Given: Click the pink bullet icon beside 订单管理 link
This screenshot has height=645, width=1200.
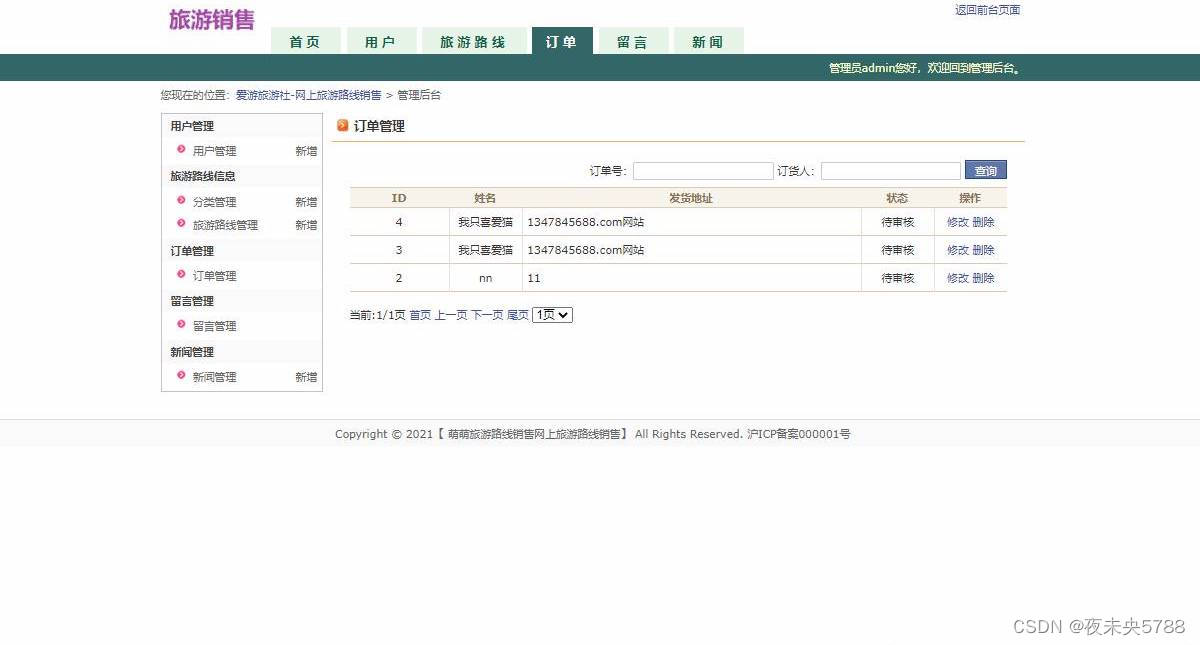Looking at the screenshot, I should point(181,274).
